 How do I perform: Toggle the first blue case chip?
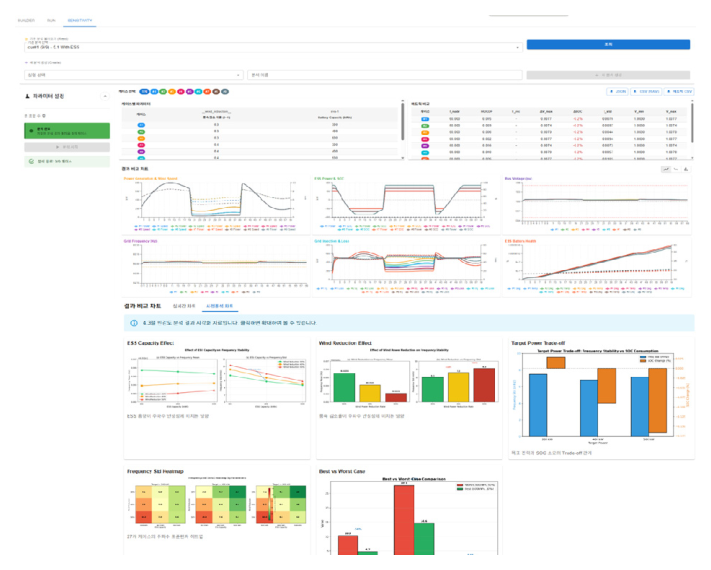[145, 91]
